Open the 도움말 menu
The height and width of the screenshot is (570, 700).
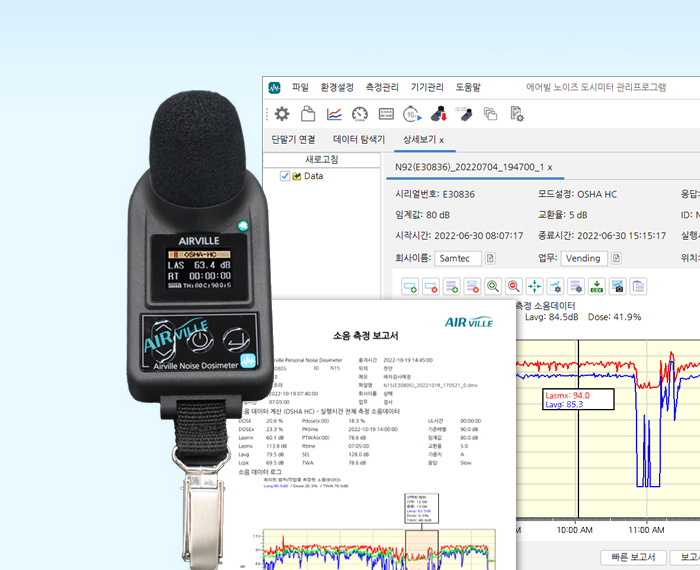pyautogui.click(x=468, y=87)
